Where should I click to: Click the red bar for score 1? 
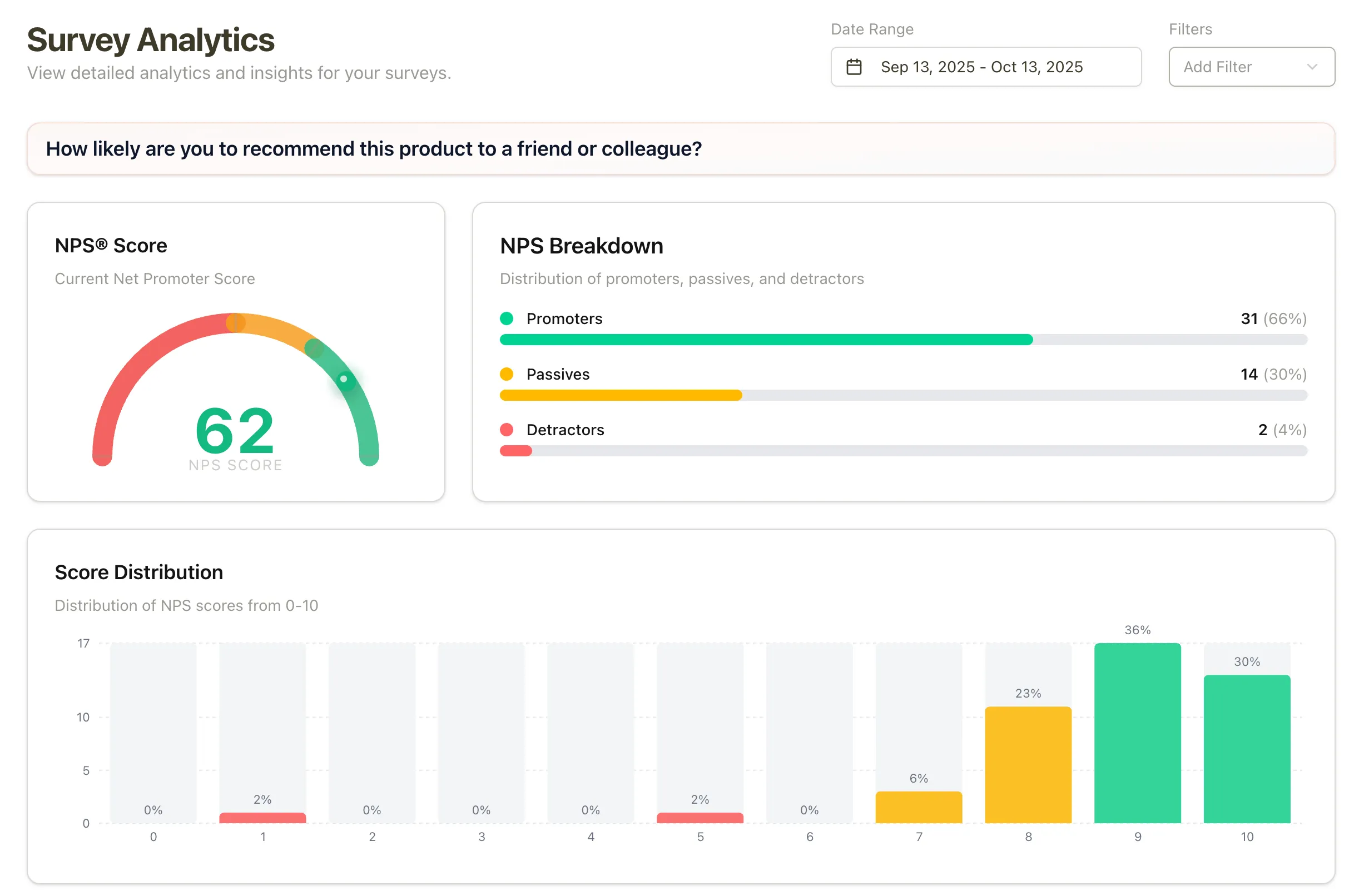(262, 818)
